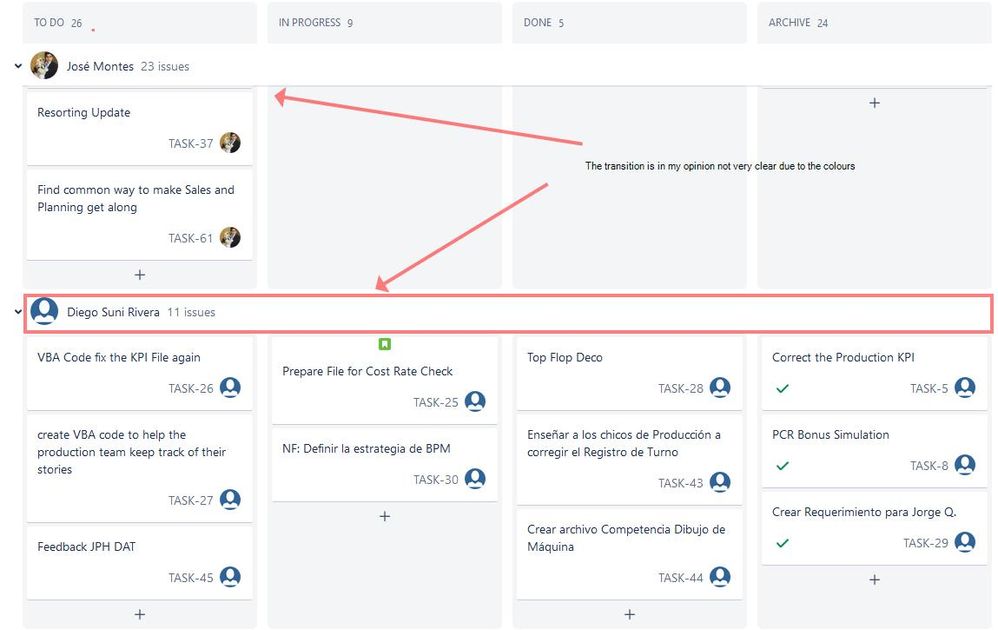Screen dimensions: 998x630
Task: Click the assignee avatar on TASK-61
Action: point(230,238)
